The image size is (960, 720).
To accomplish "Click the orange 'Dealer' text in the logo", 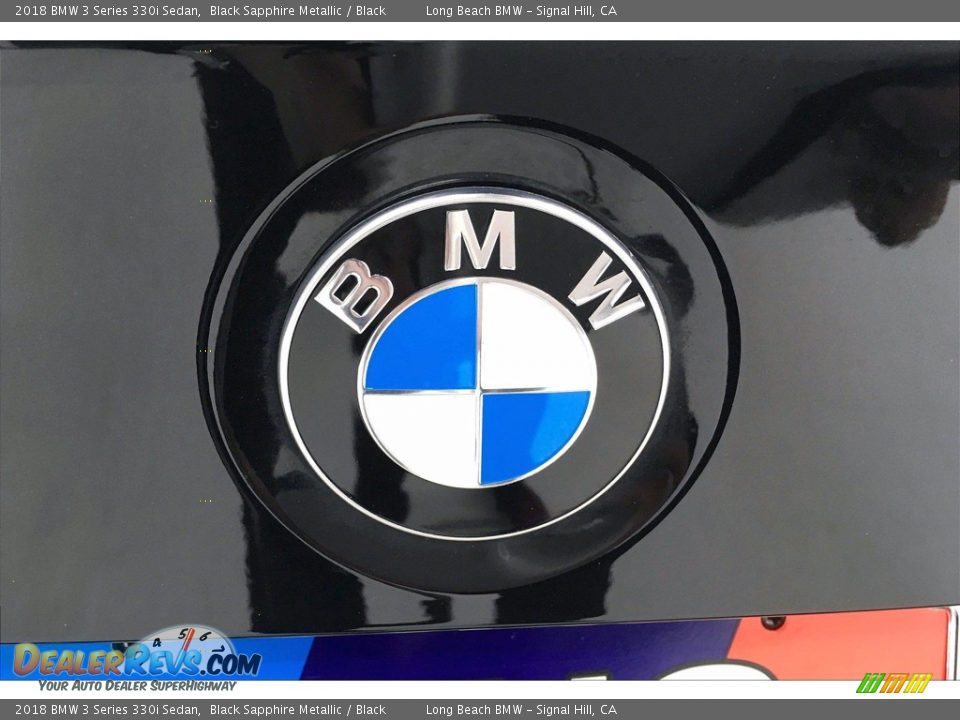I will [75, 660].
